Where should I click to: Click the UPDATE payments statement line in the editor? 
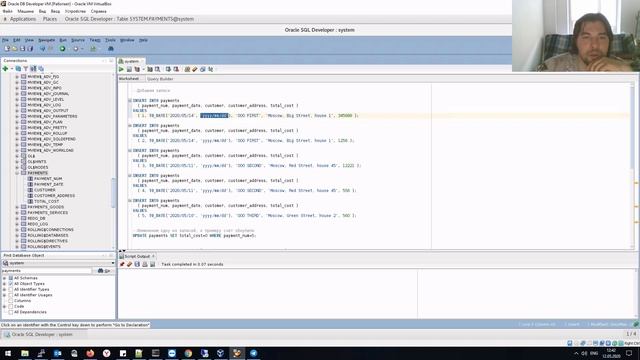point(194,236)
